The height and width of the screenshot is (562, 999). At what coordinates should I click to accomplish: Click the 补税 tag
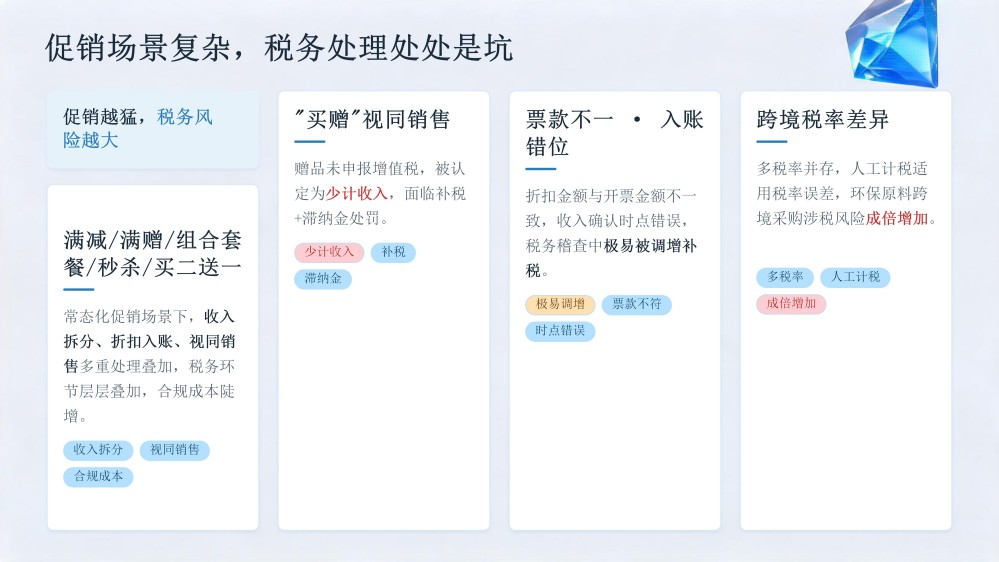click(393, 252)
